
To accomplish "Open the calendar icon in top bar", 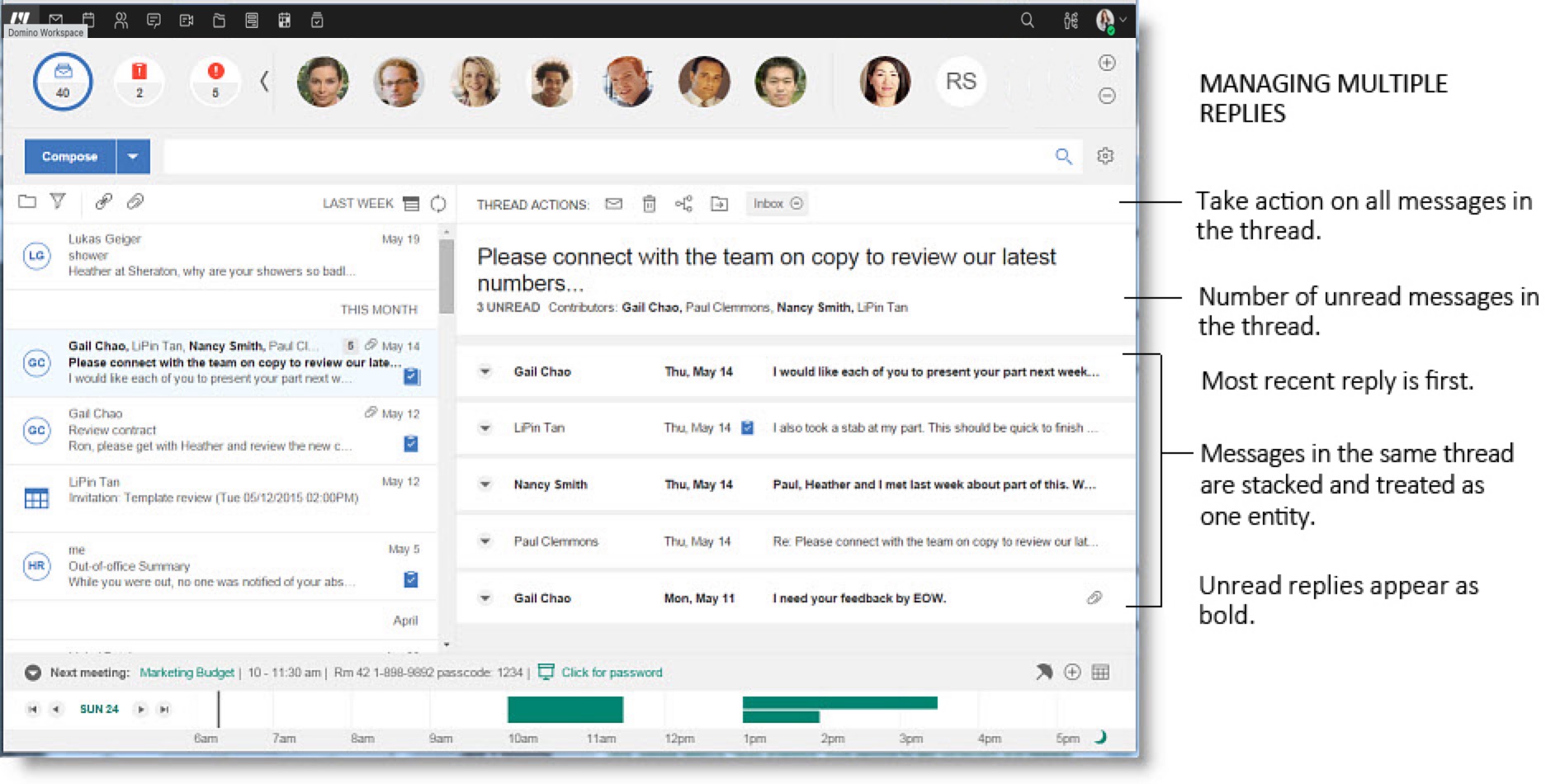I will (x=88, y=20).
